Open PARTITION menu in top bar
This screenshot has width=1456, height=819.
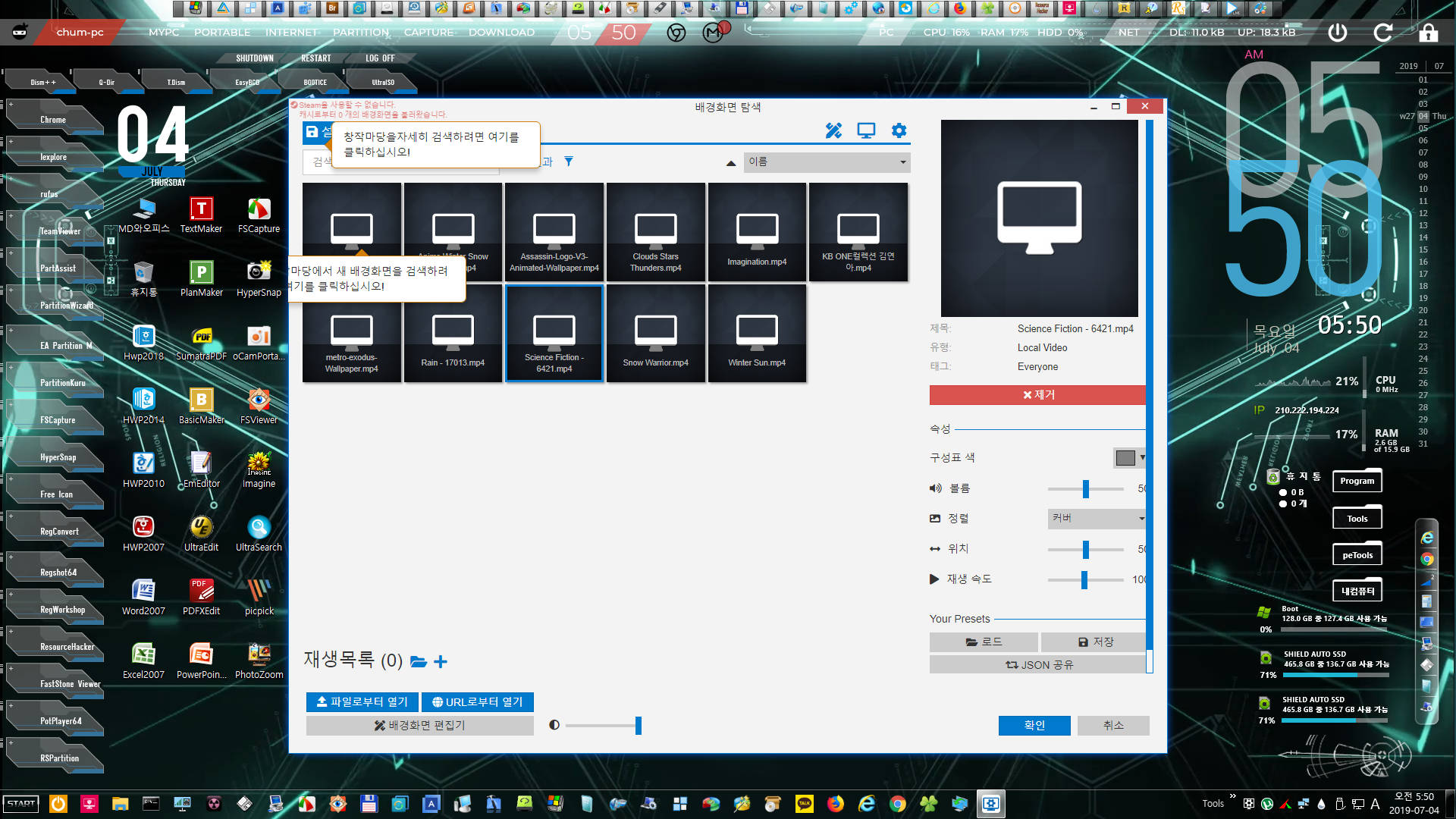pos(361,33)
